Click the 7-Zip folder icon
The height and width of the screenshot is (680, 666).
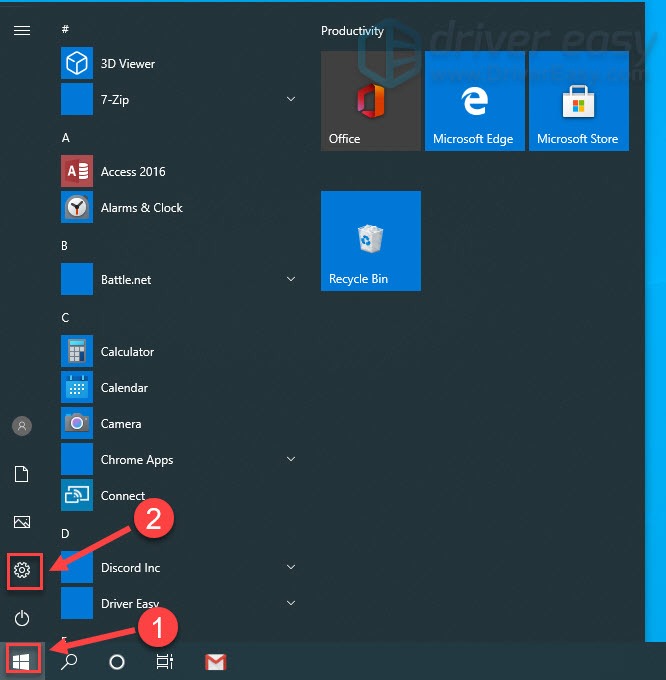click(x=77, y=99)
